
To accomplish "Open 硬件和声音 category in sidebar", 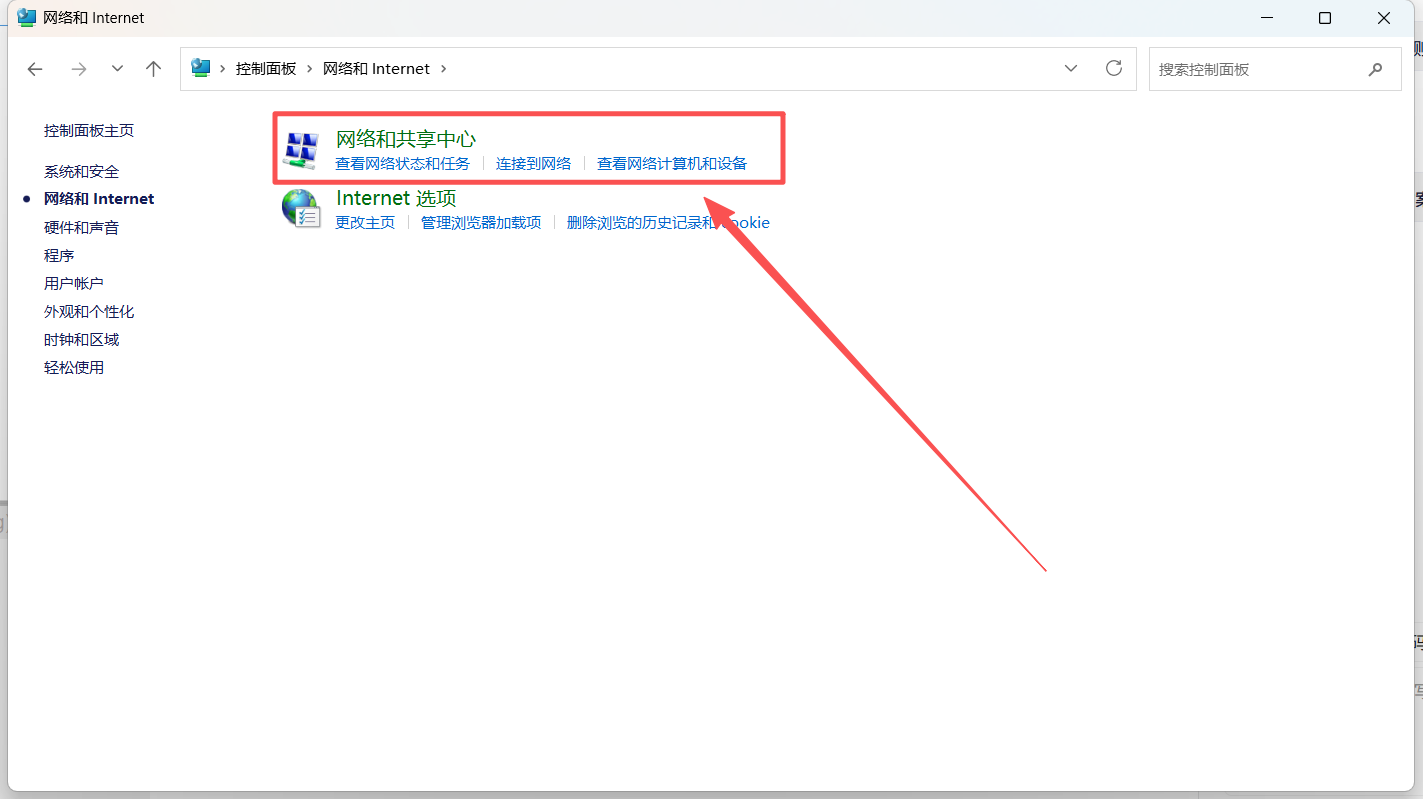I will pyautogui.click(x=81, y=228).
